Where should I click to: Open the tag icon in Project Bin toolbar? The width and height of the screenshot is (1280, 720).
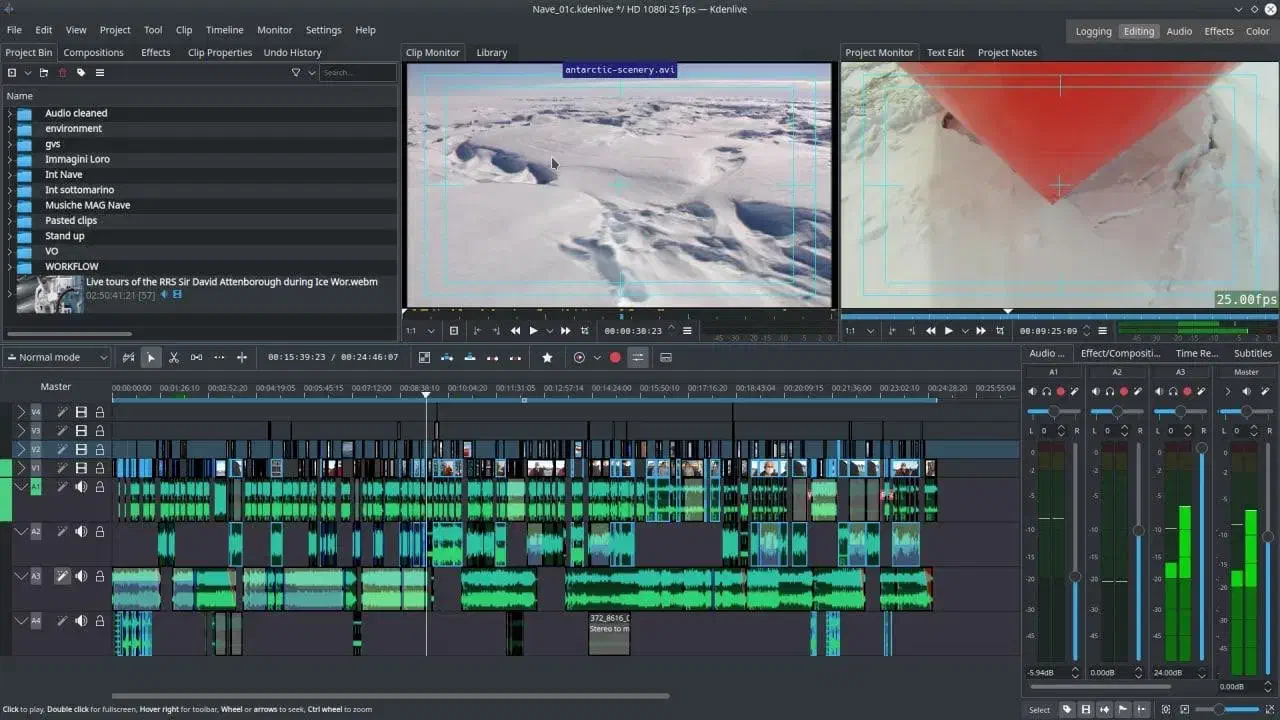81,73
